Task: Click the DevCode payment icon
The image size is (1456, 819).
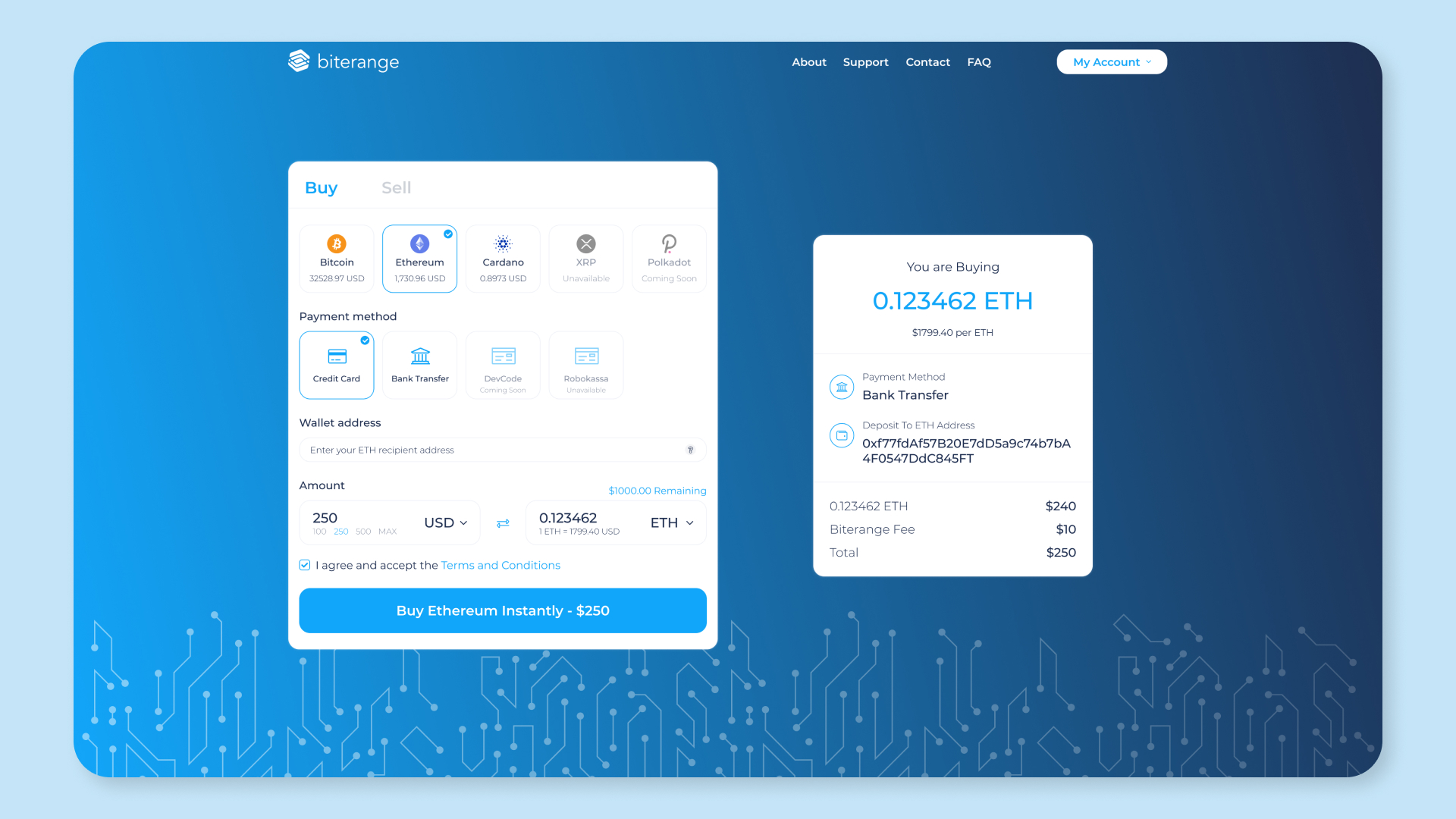Action: click(503, 356)
